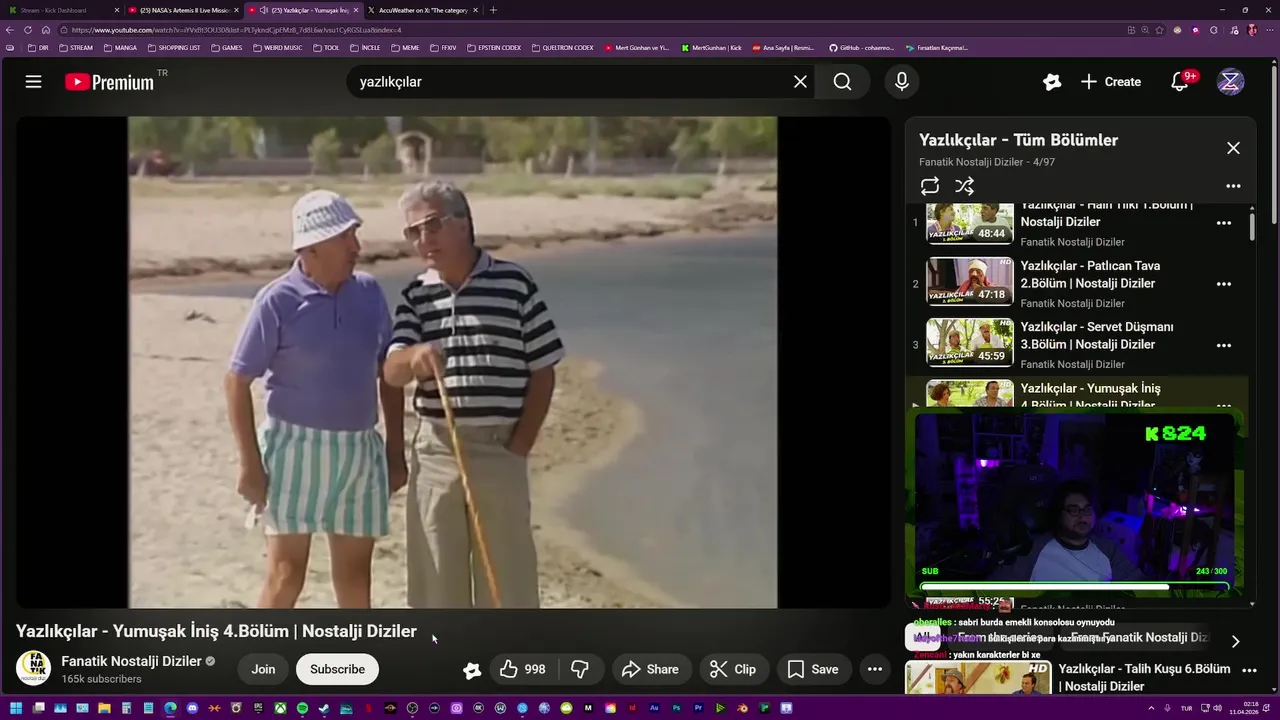Like the video showing 998 likes
Image resolution: width=1280 pixels, height=720 pixels.
point(523,669)
